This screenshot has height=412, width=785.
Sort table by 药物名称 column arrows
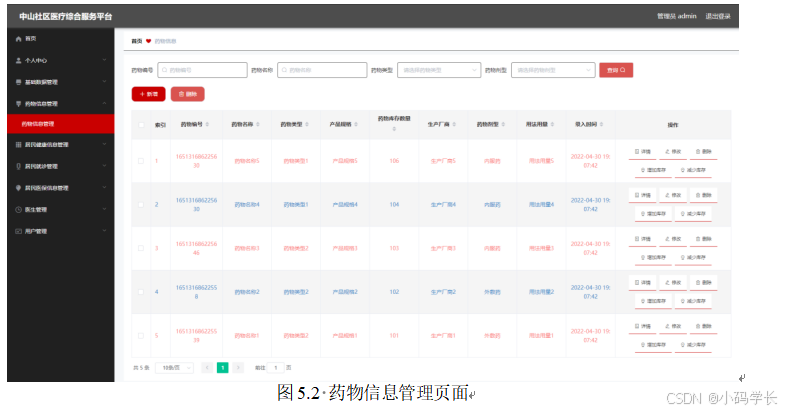click(258, 124)
